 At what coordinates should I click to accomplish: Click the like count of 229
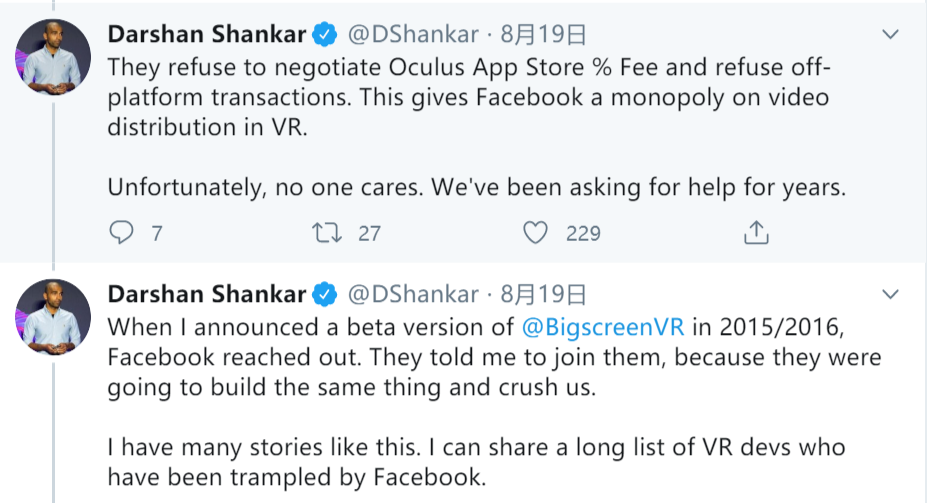coord(583,233)
